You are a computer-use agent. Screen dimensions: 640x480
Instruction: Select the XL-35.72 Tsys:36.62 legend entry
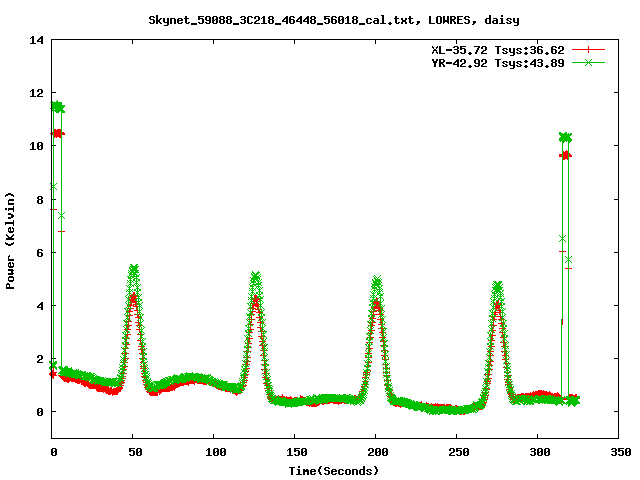(498, 50)
